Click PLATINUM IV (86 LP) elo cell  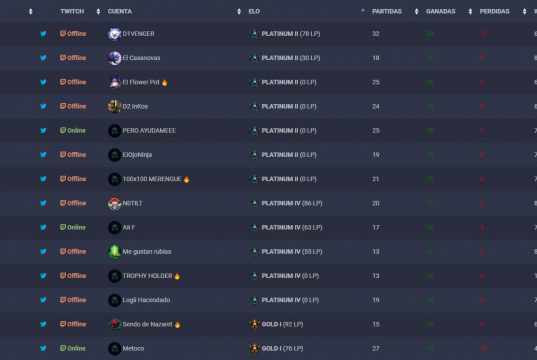click(x=292, y=203)
